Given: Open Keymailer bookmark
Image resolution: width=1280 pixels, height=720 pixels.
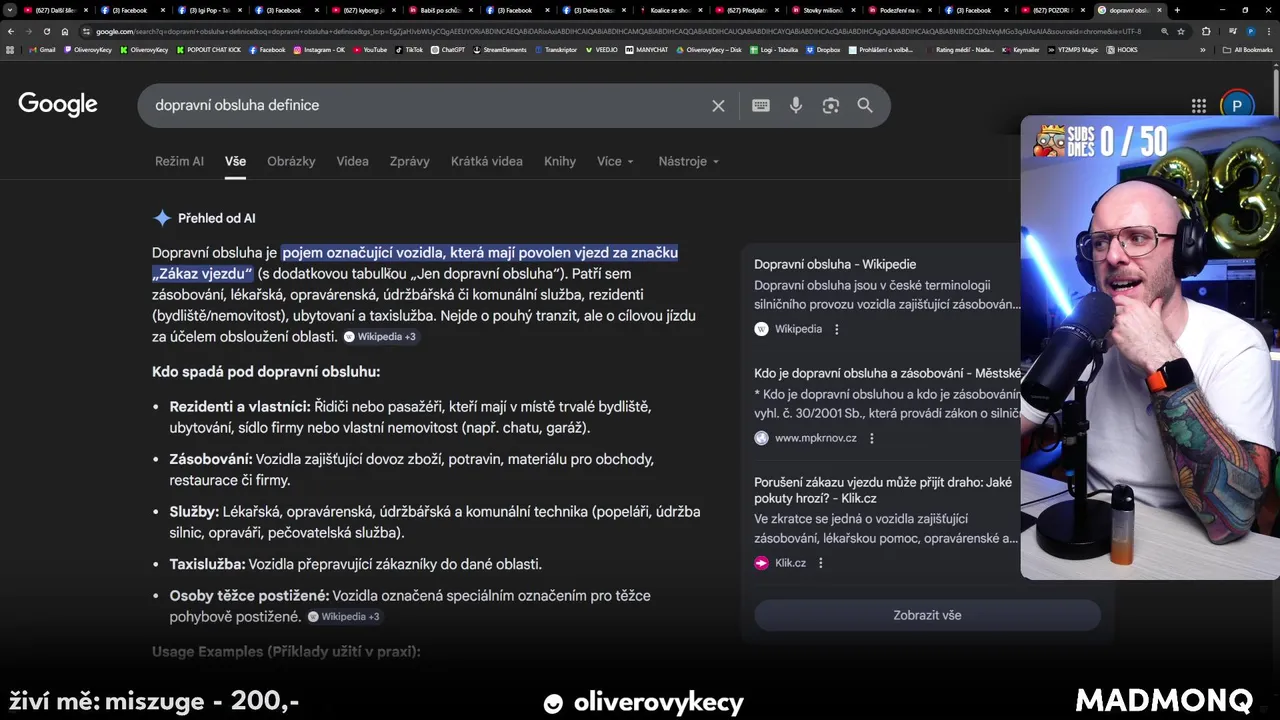Looking at the screenshot, I should tap(1021, 50).
